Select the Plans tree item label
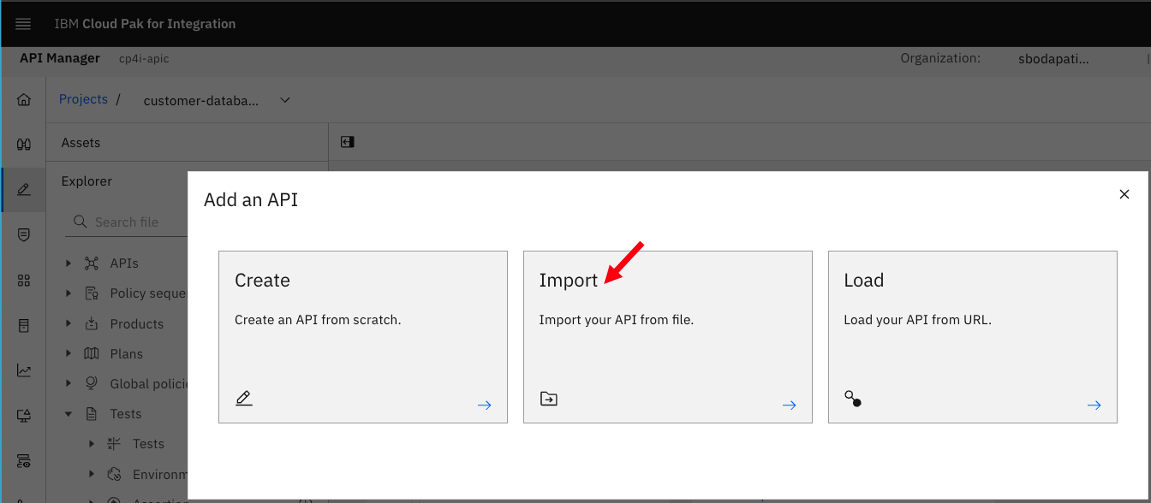This screenshot has height=503, width=1151. pyautogui.click(x=126, y=353)
